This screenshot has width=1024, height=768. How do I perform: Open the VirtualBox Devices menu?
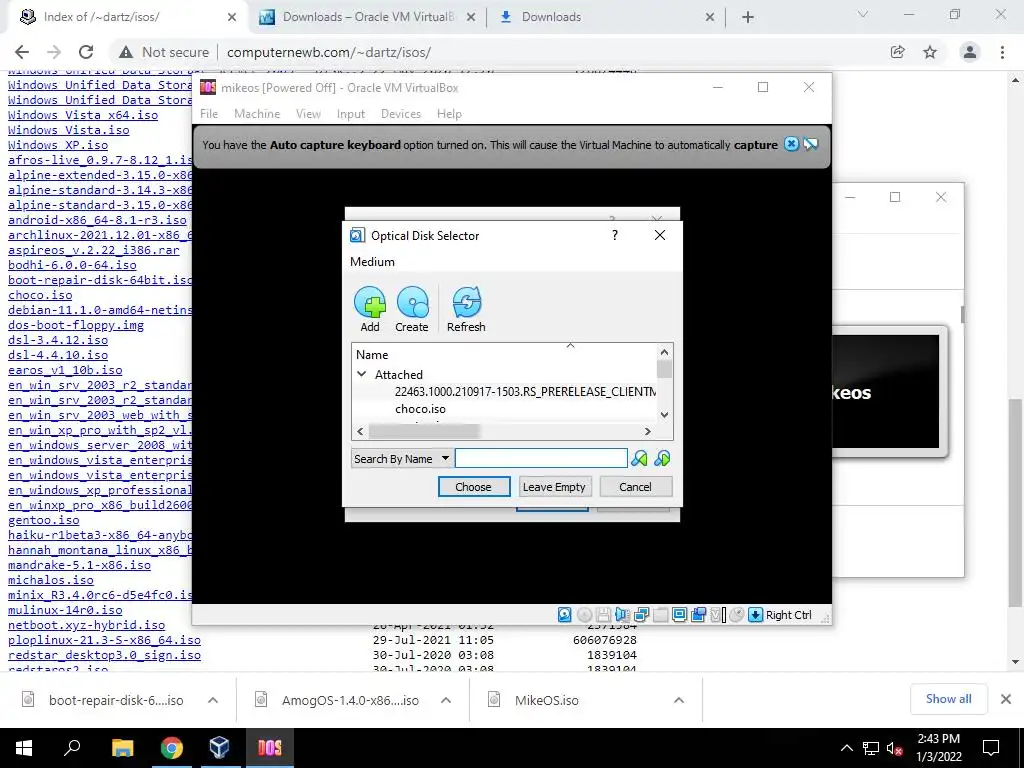(401, 114)
